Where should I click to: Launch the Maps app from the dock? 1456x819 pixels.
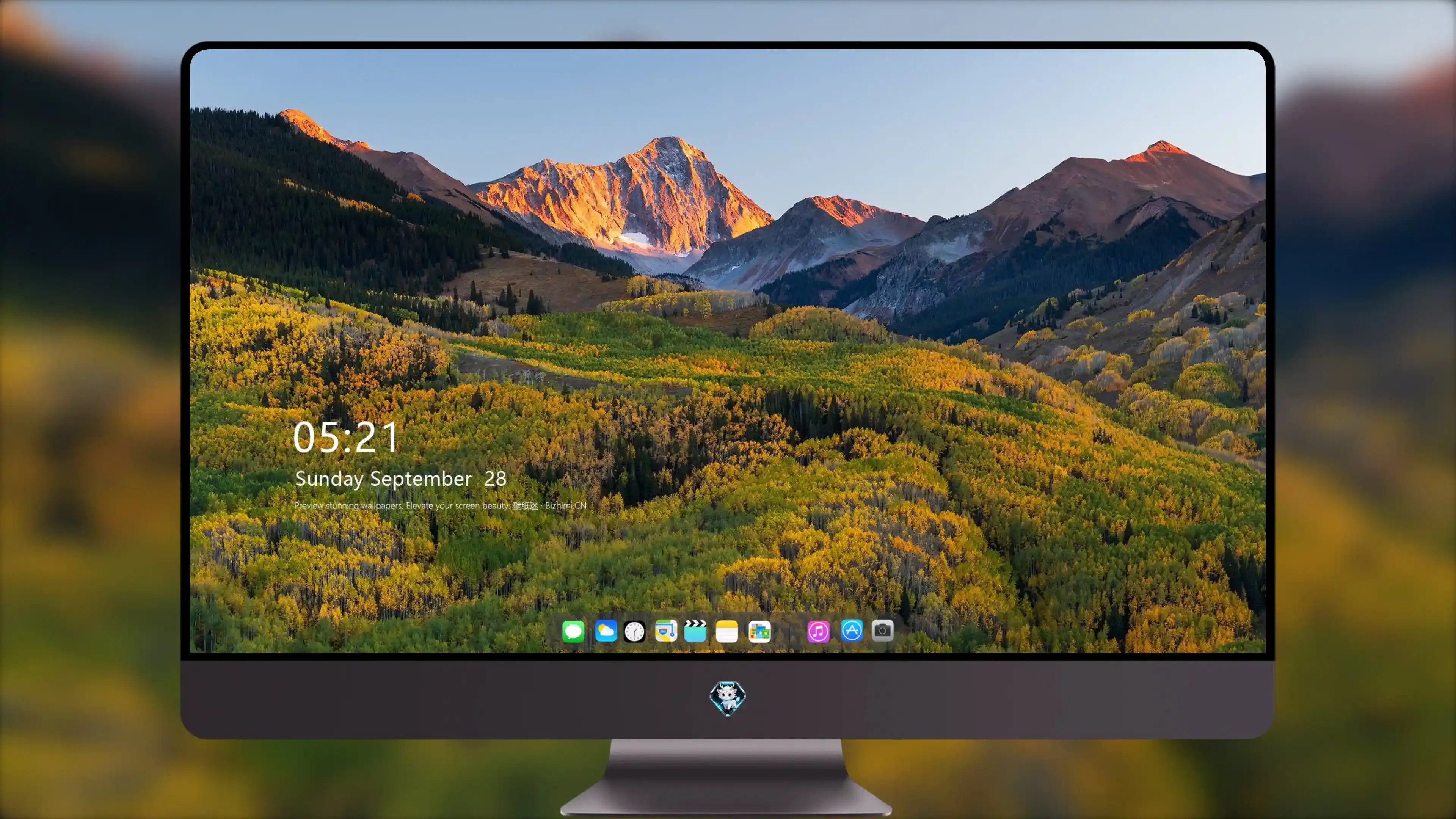coord(666,631)
